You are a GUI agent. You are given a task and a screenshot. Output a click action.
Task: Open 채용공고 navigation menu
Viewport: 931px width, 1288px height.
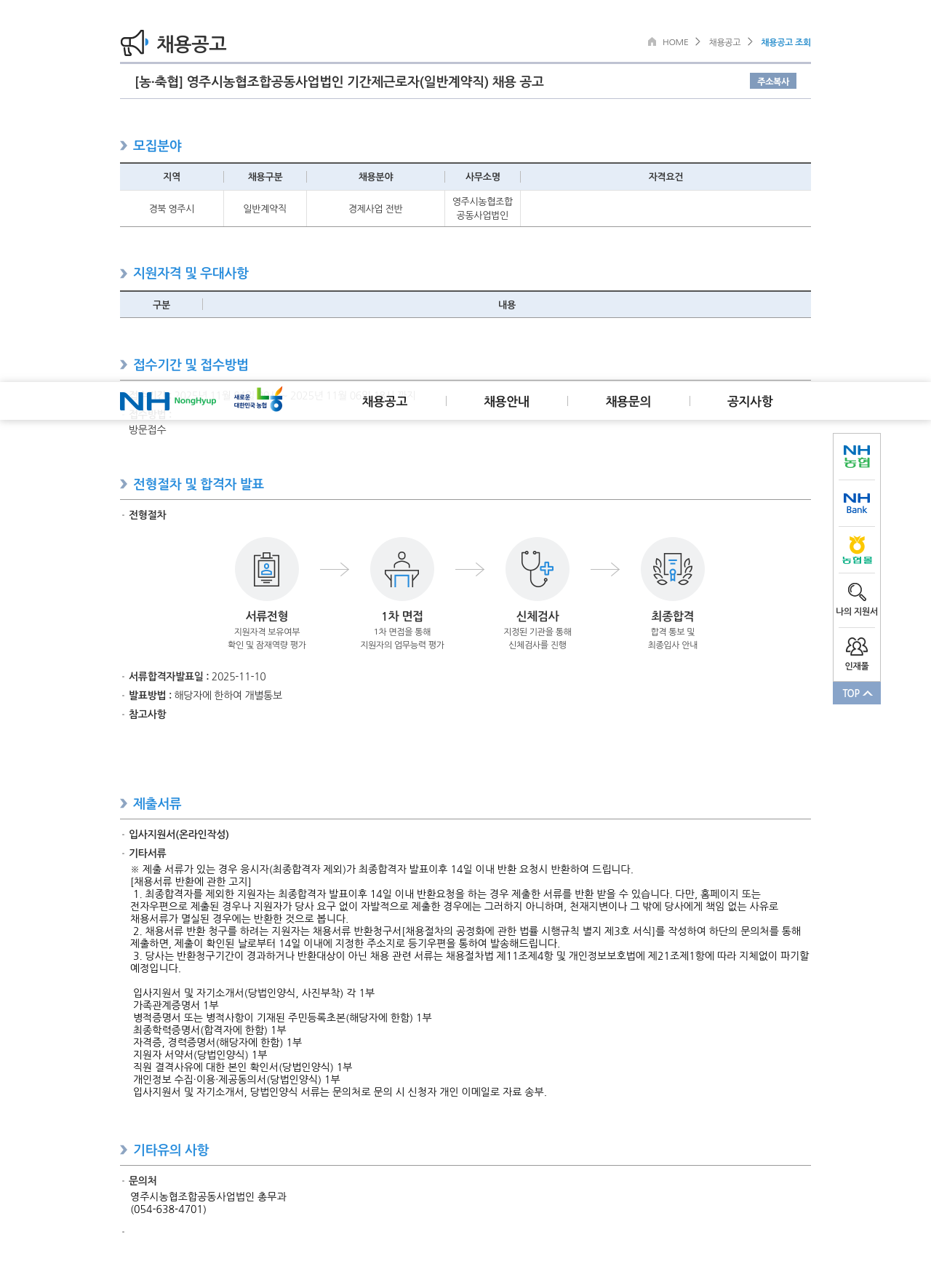point(384,401)
